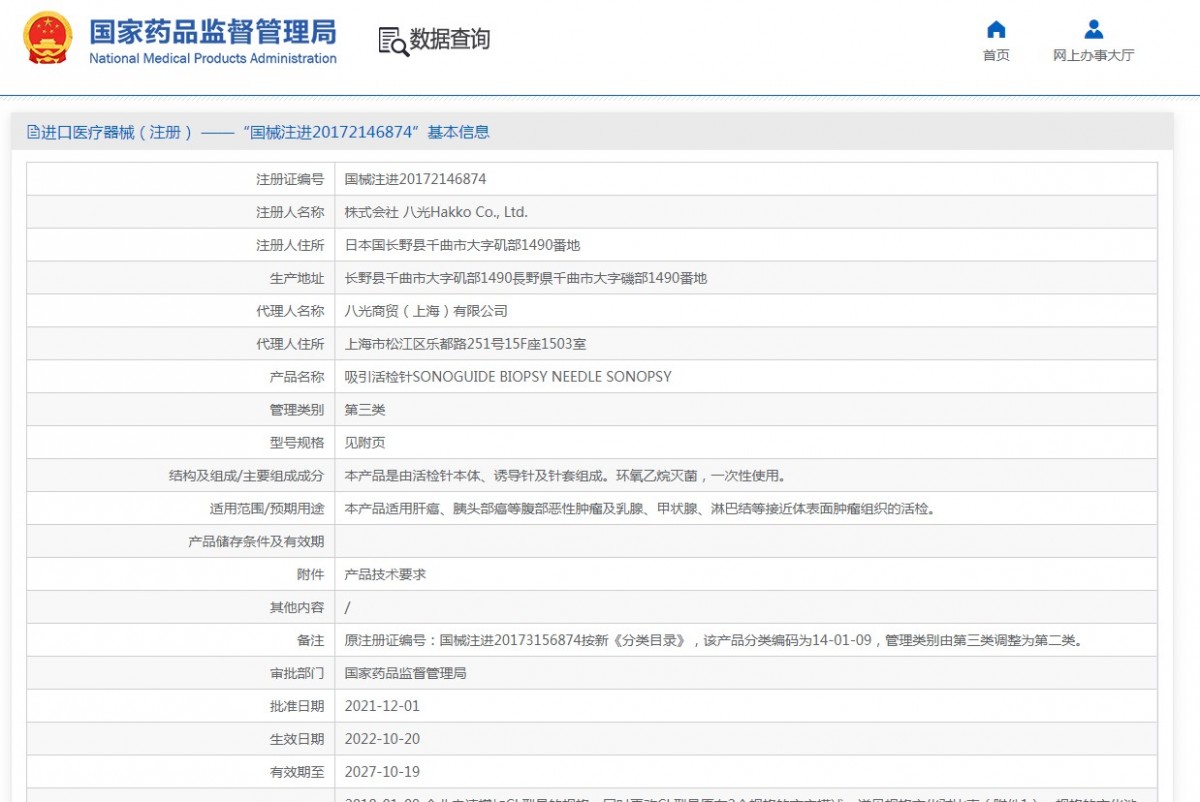Select expiry date 2027-10-19
1200x802 pixels.
click(x=382, y=773)
